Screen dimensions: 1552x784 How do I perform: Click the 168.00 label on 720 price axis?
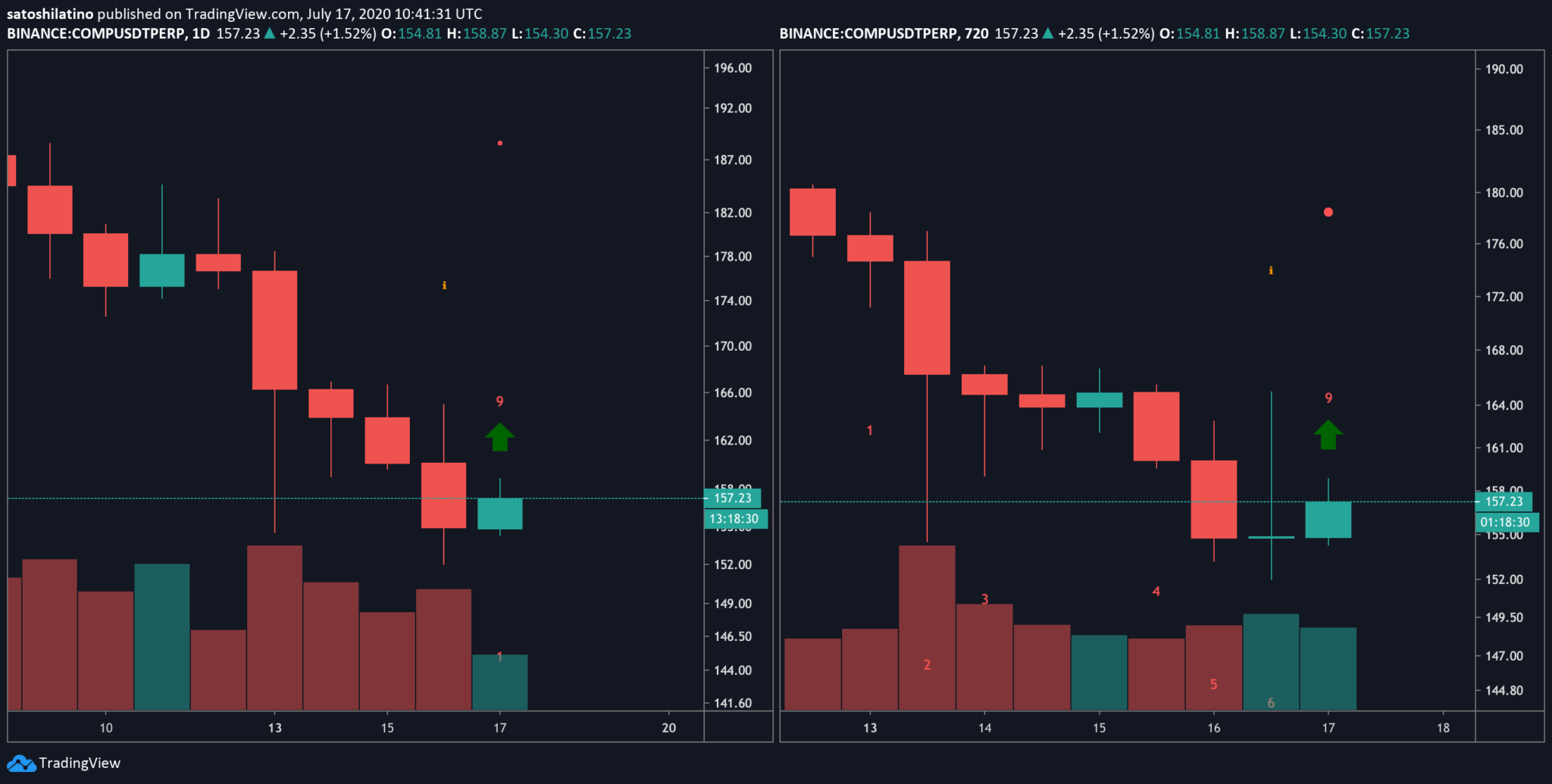pos(1504,350)
